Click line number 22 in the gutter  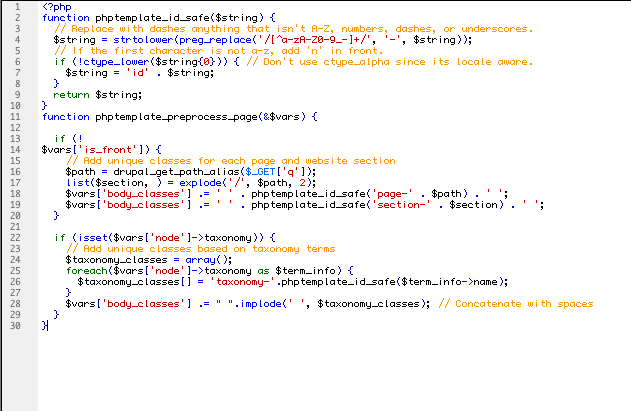[x=18, y=237]
